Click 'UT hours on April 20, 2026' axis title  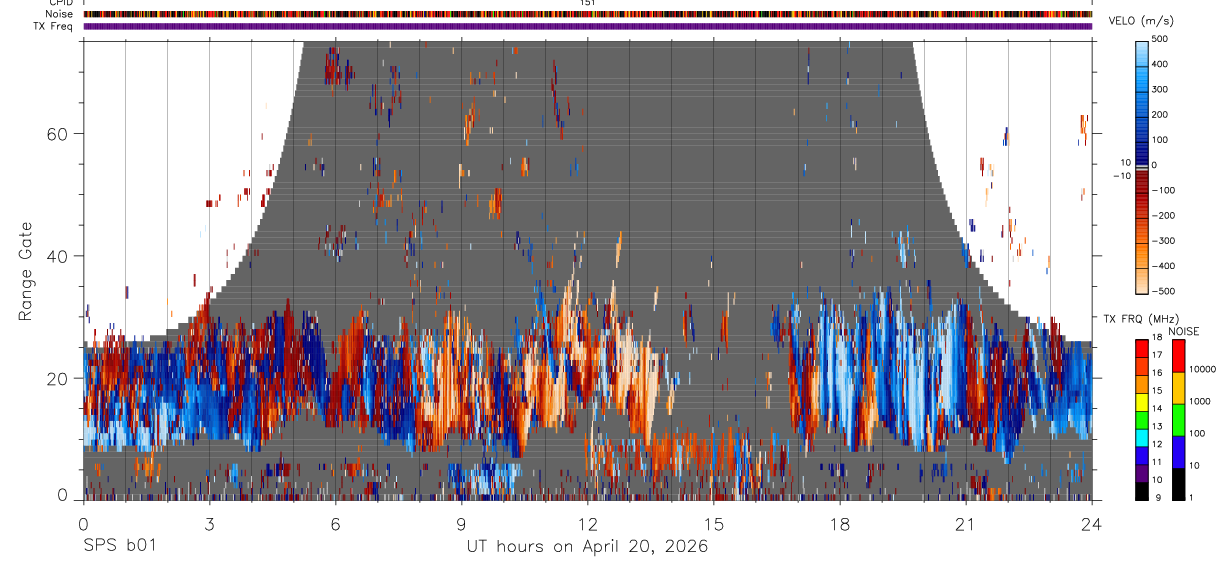point(587,547)
